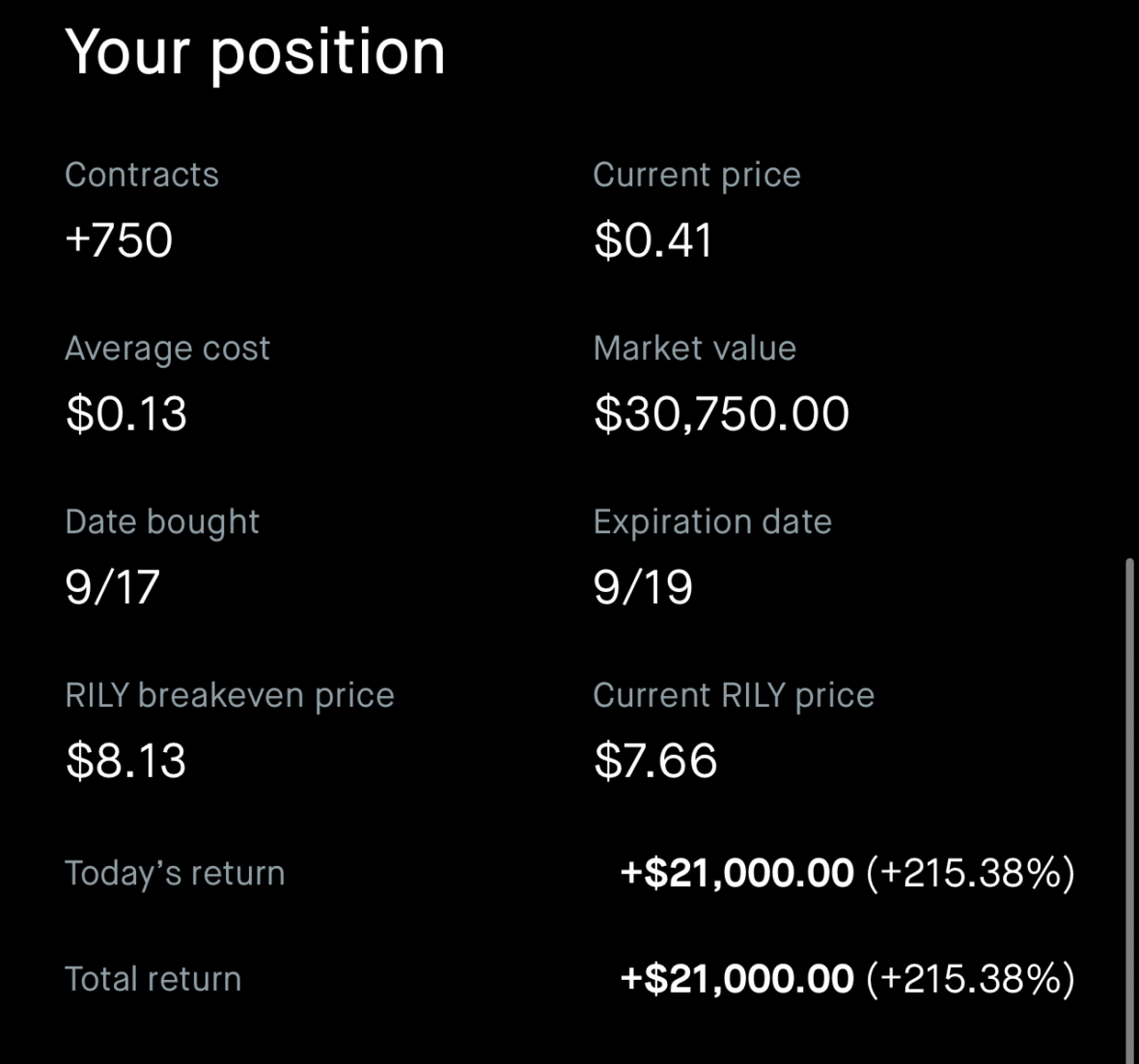Tap the Today's return row label
This screenshot has width=1139, height=1064.
point(175,873)
